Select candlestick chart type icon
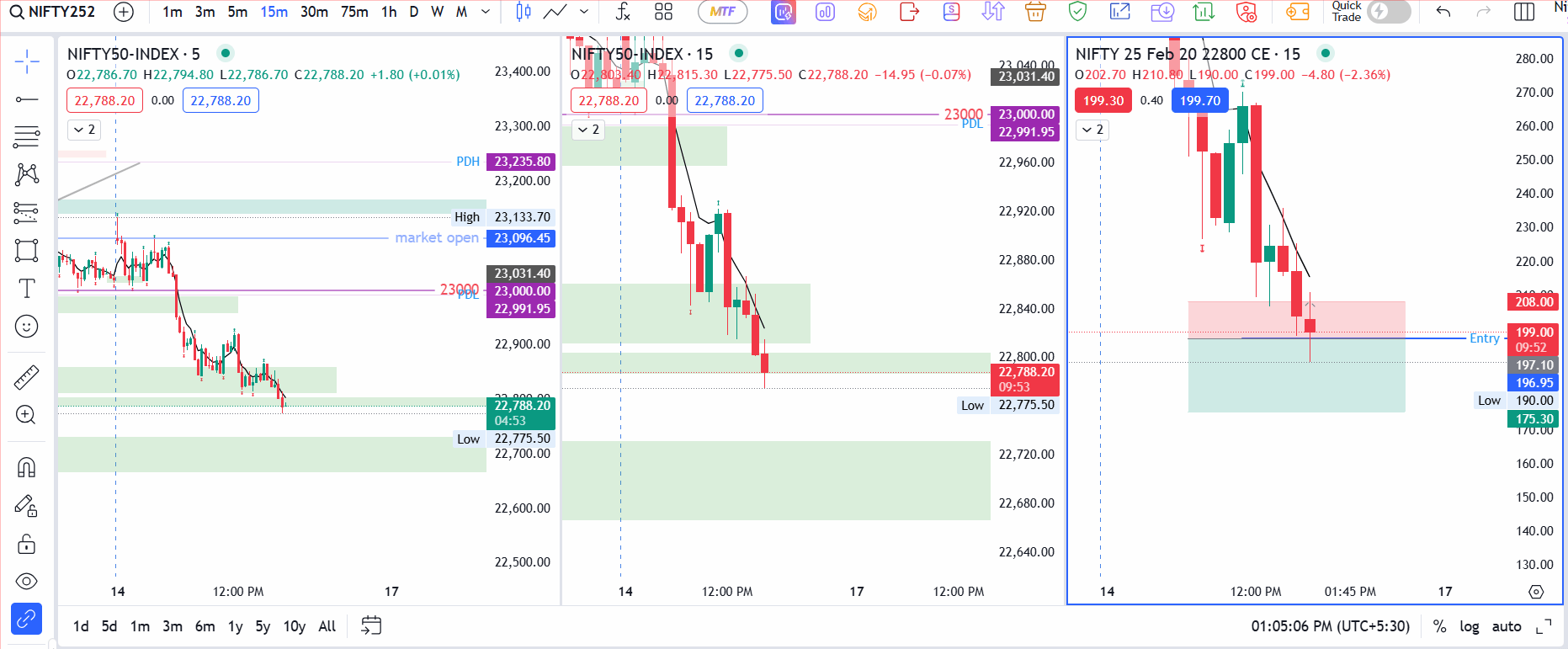Image resolution: width=1568 pixels, height=649 pixels. (x=524, y=12)
